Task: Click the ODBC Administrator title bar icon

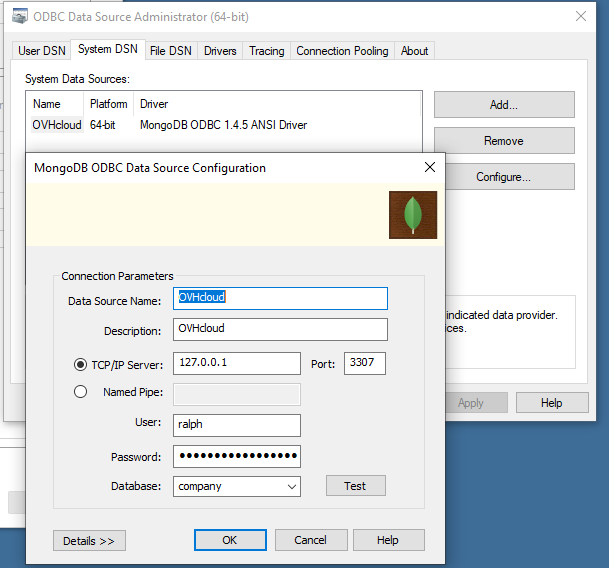Action: 19,17
